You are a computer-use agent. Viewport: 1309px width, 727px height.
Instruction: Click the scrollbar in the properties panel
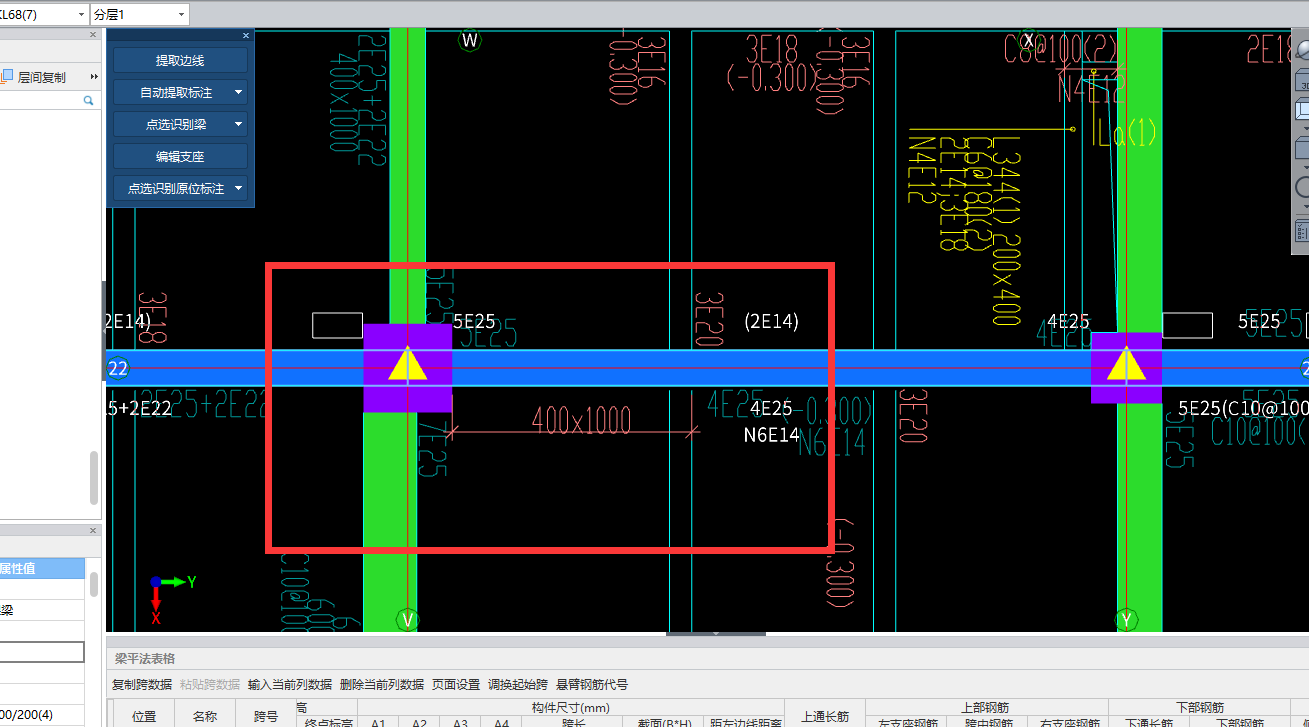click(x=94, y=583)
